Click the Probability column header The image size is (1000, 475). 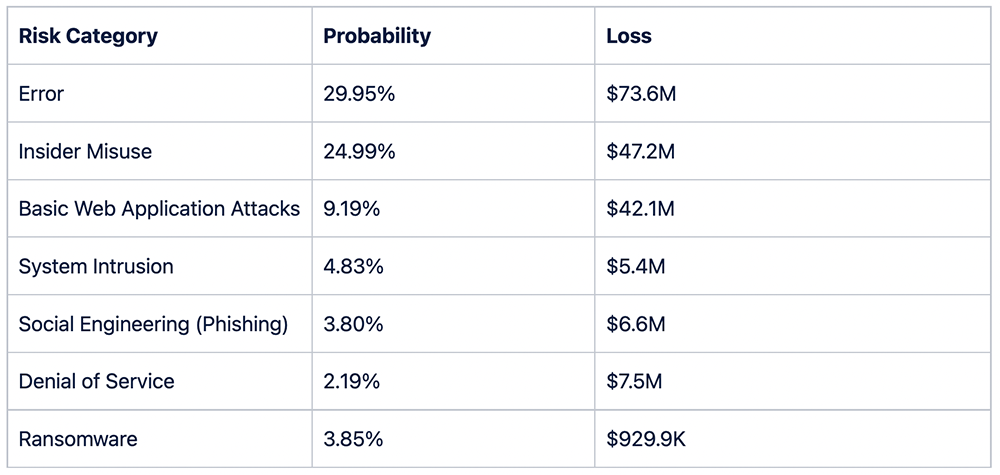377,36
